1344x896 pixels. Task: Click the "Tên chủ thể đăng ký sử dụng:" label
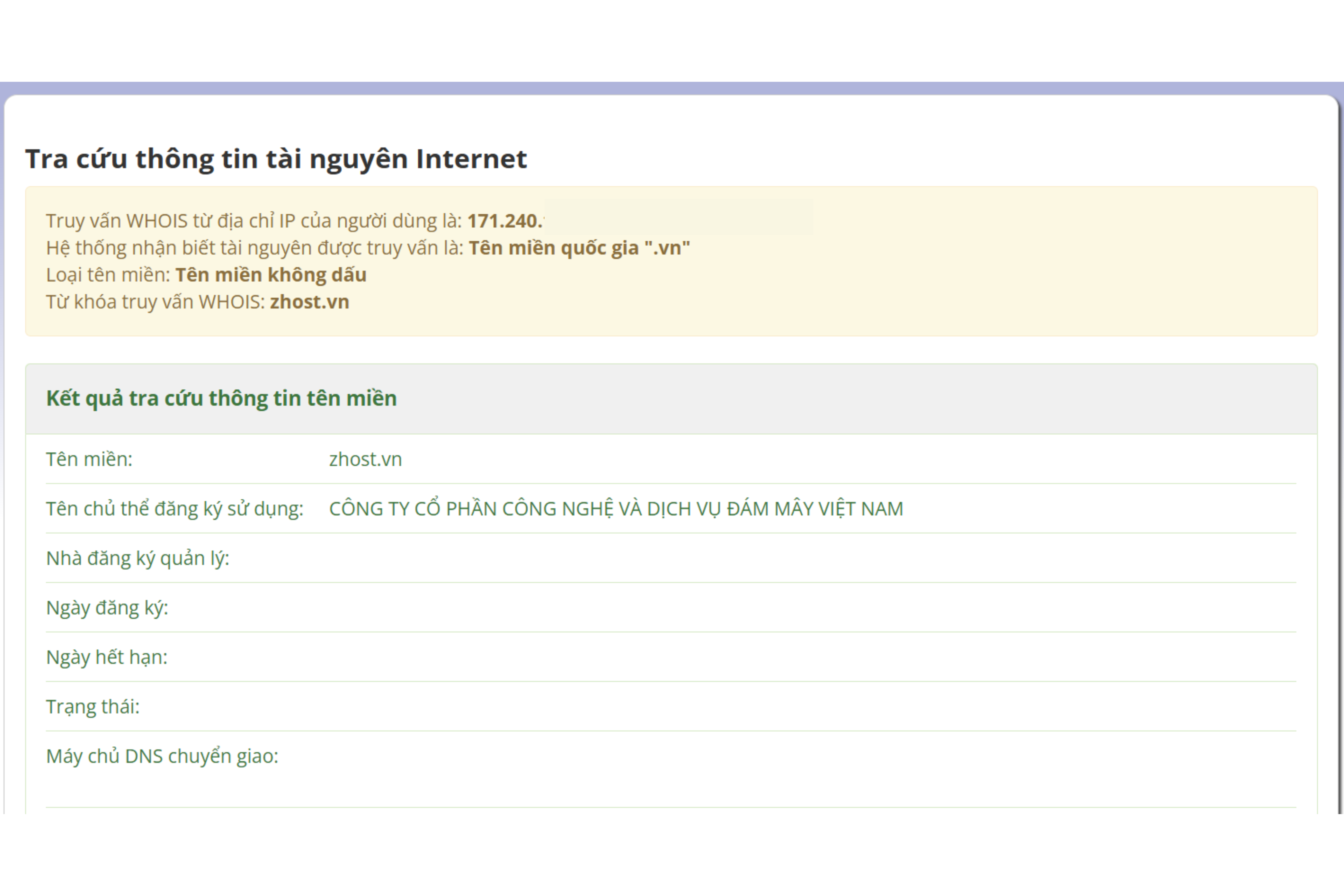174,509
